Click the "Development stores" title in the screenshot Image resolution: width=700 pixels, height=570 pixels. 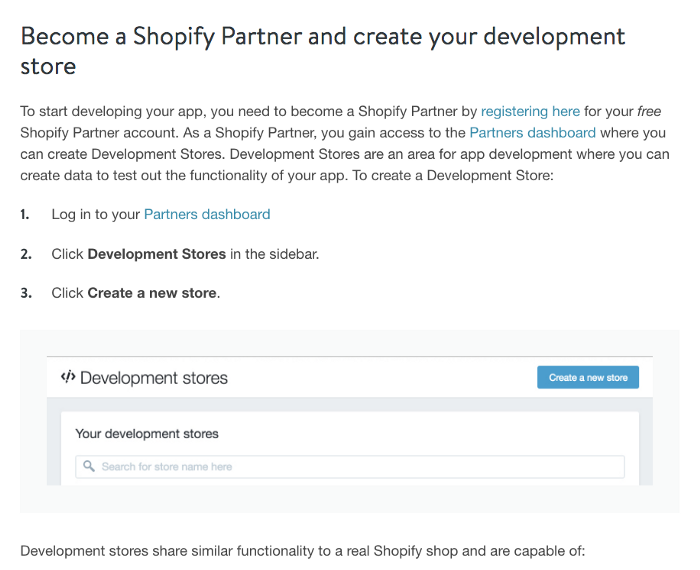pyautogui.click(x=154, y=378)
